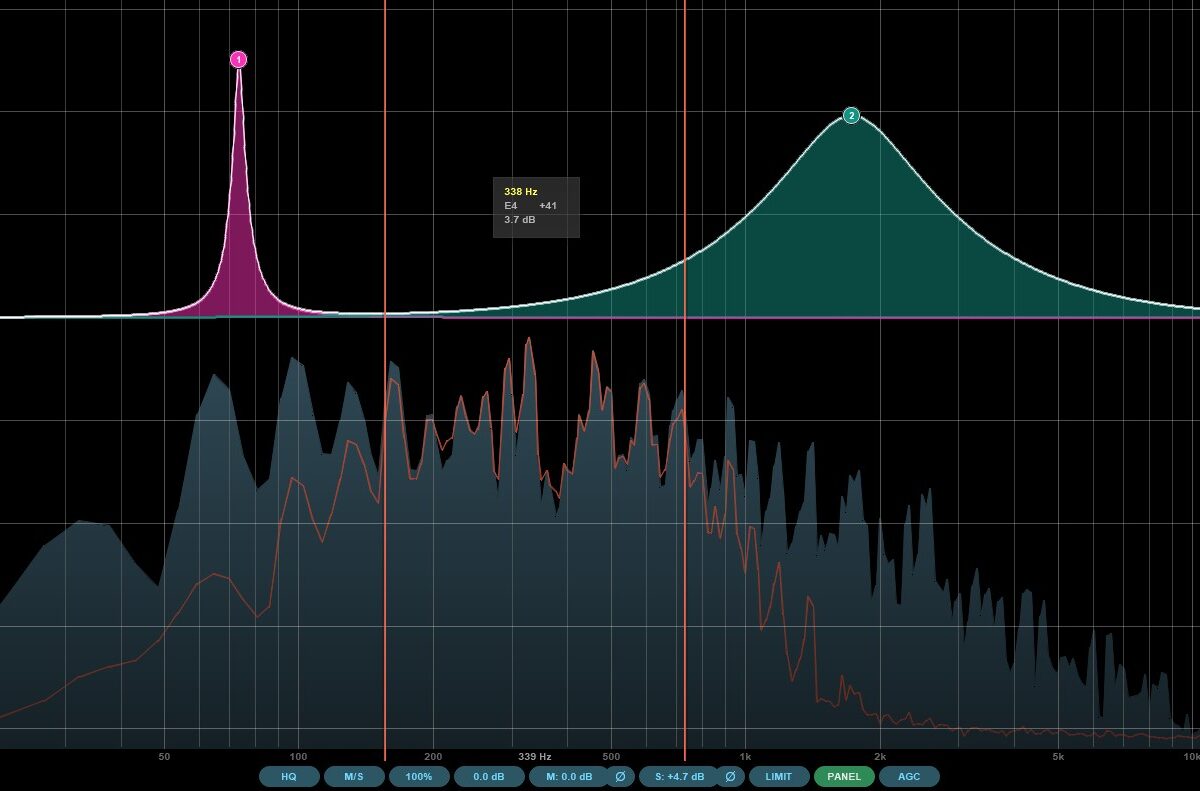Click the 1k mark on frequency axis
This screenshot has height=791, width=1200.
pyautogui.click(x=744, y=757)
